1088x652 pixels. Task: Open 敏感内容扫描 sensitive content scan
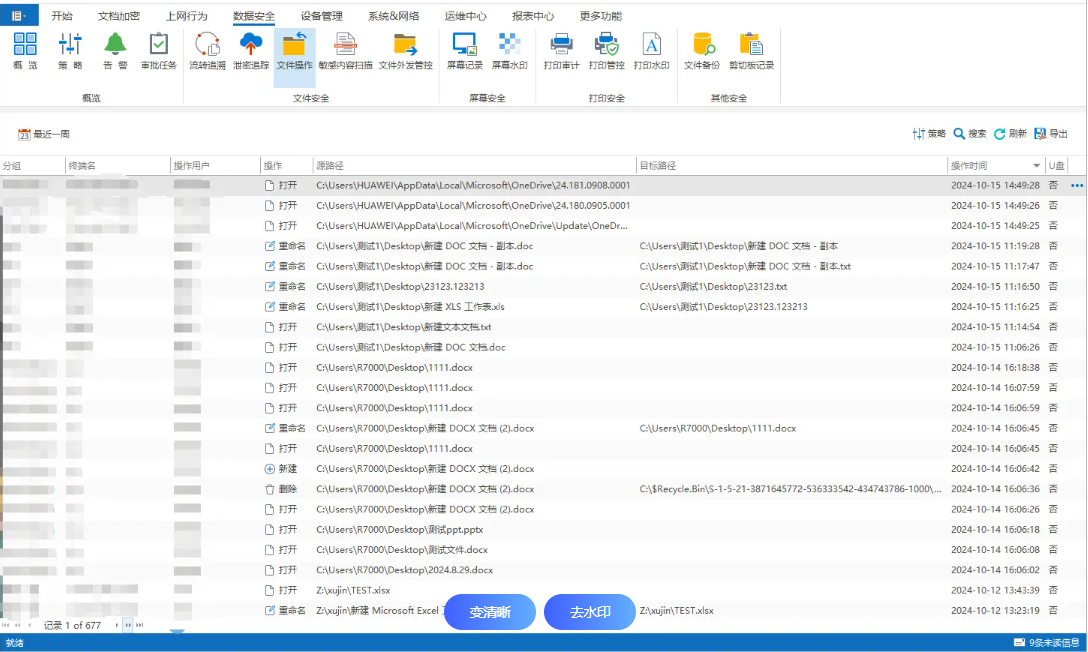tap(345, 50)
